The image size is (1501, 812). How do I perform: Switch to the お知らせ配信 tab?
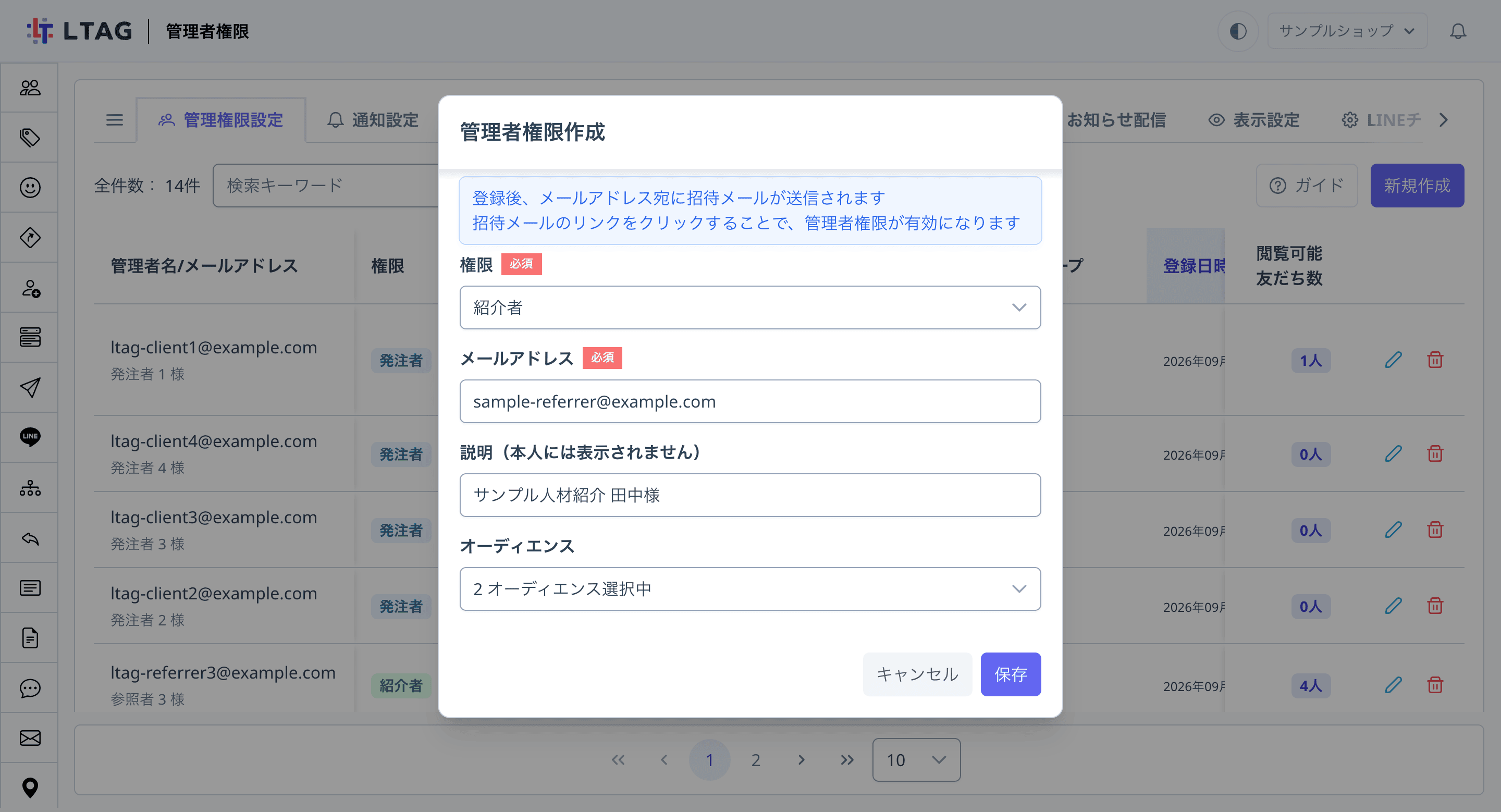tap(1115, 120)
